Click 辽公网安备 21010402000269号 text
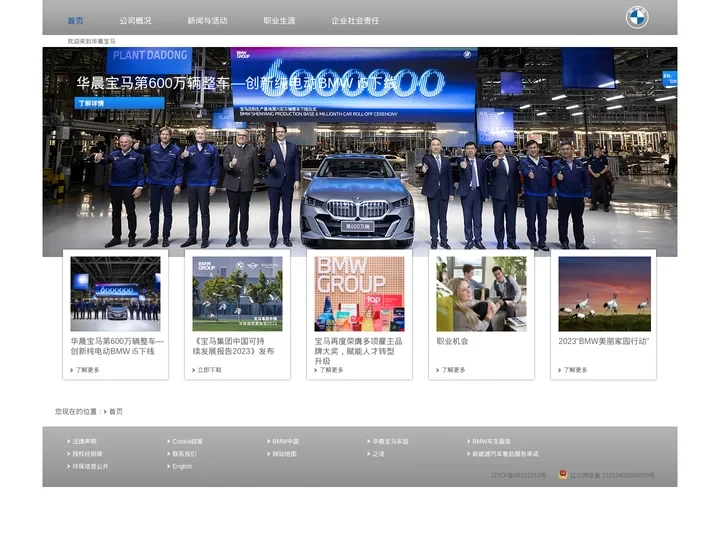 pyautogui.click(x=613, y=475)
